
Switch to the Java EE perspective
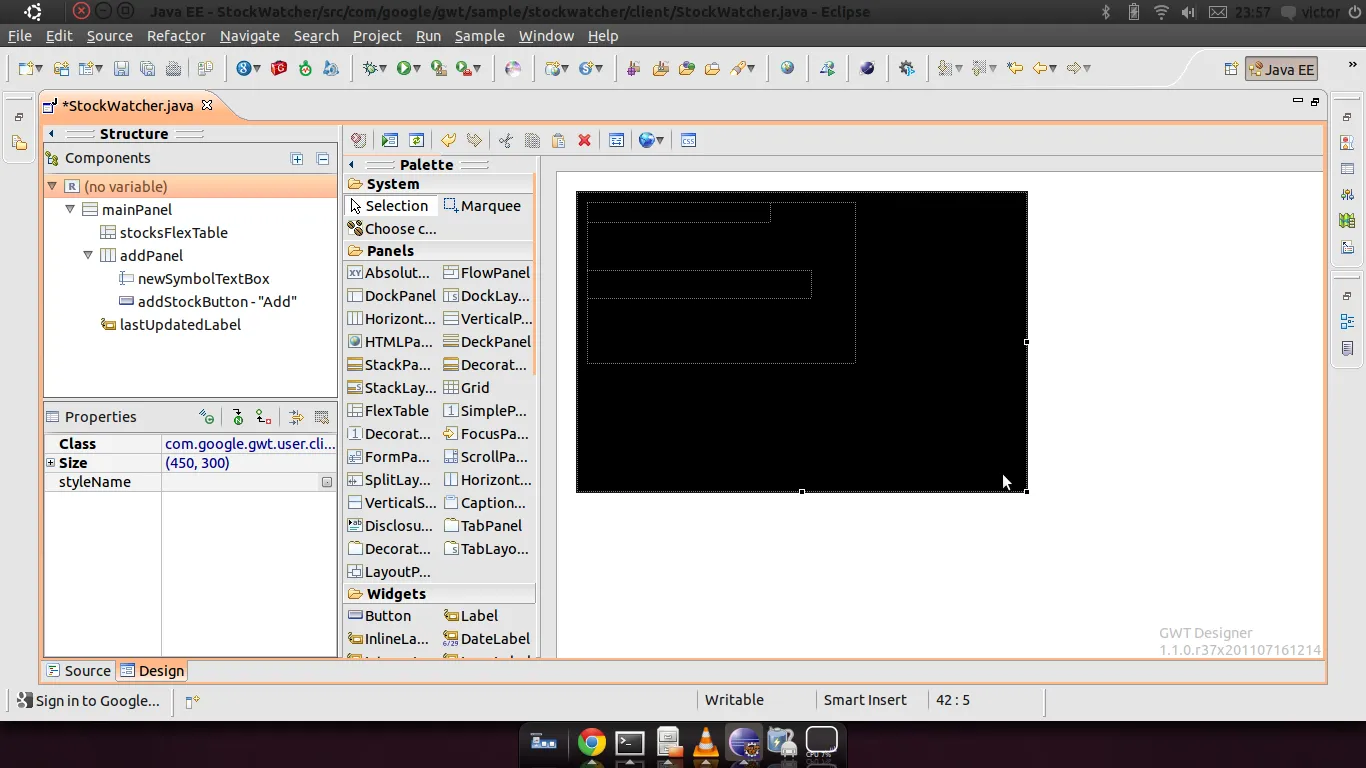(1280, 69)
